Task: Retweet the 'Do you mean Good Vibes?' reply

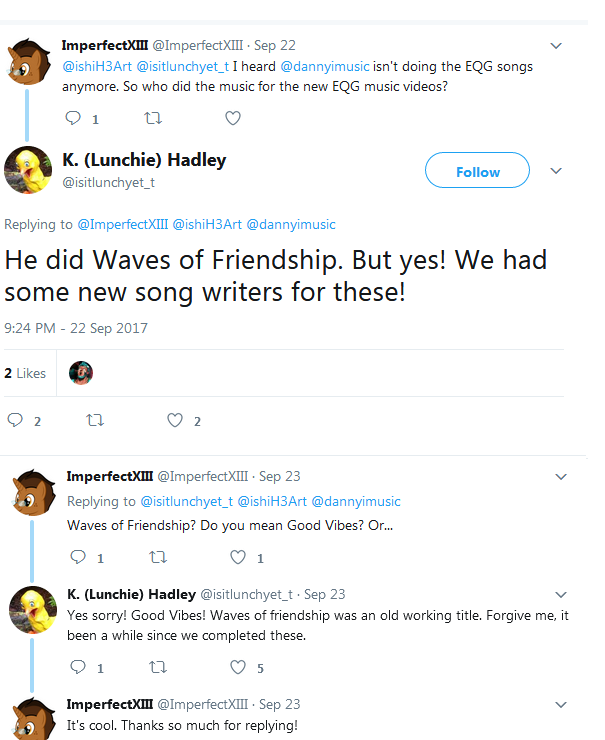Action: pyautogui.click(x=157, y=557)
